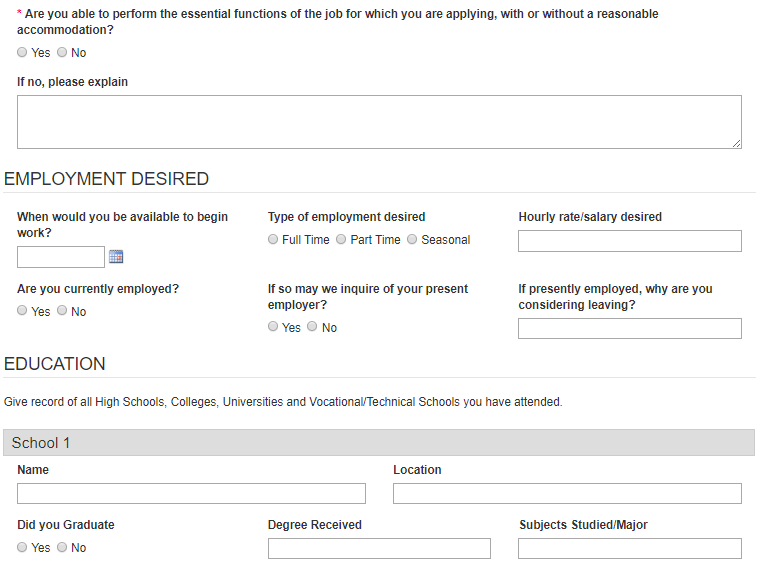The image size is (759, 569).
Task: Select Yes for essential job functions
Action: point(23,52)
